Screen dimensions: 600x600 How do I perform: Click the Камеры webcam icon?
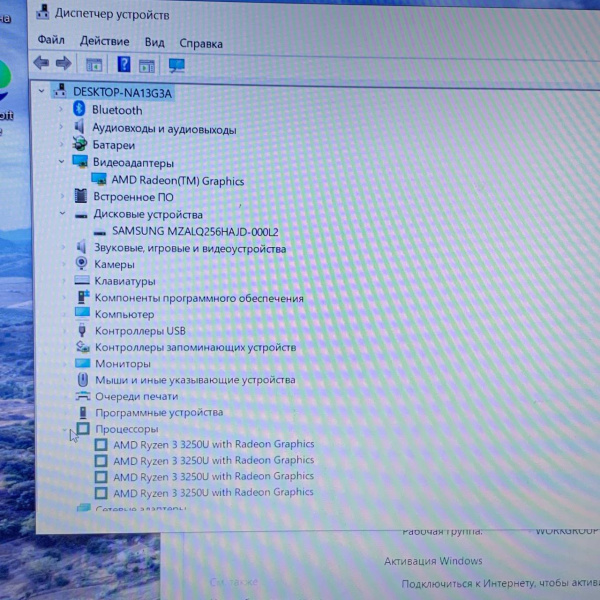click(x=81, y=263)
